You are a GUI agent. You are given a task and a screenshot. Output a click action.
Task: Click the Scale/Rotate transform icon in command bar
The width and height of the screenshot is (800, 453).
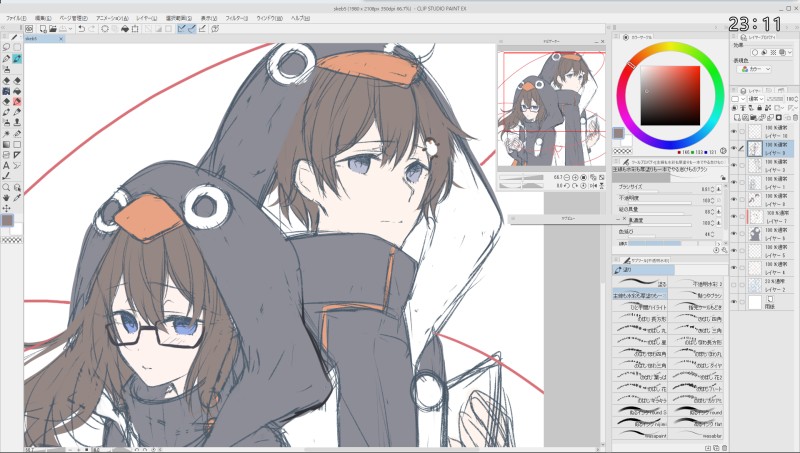pyautogui.click(x=135, y=29)
